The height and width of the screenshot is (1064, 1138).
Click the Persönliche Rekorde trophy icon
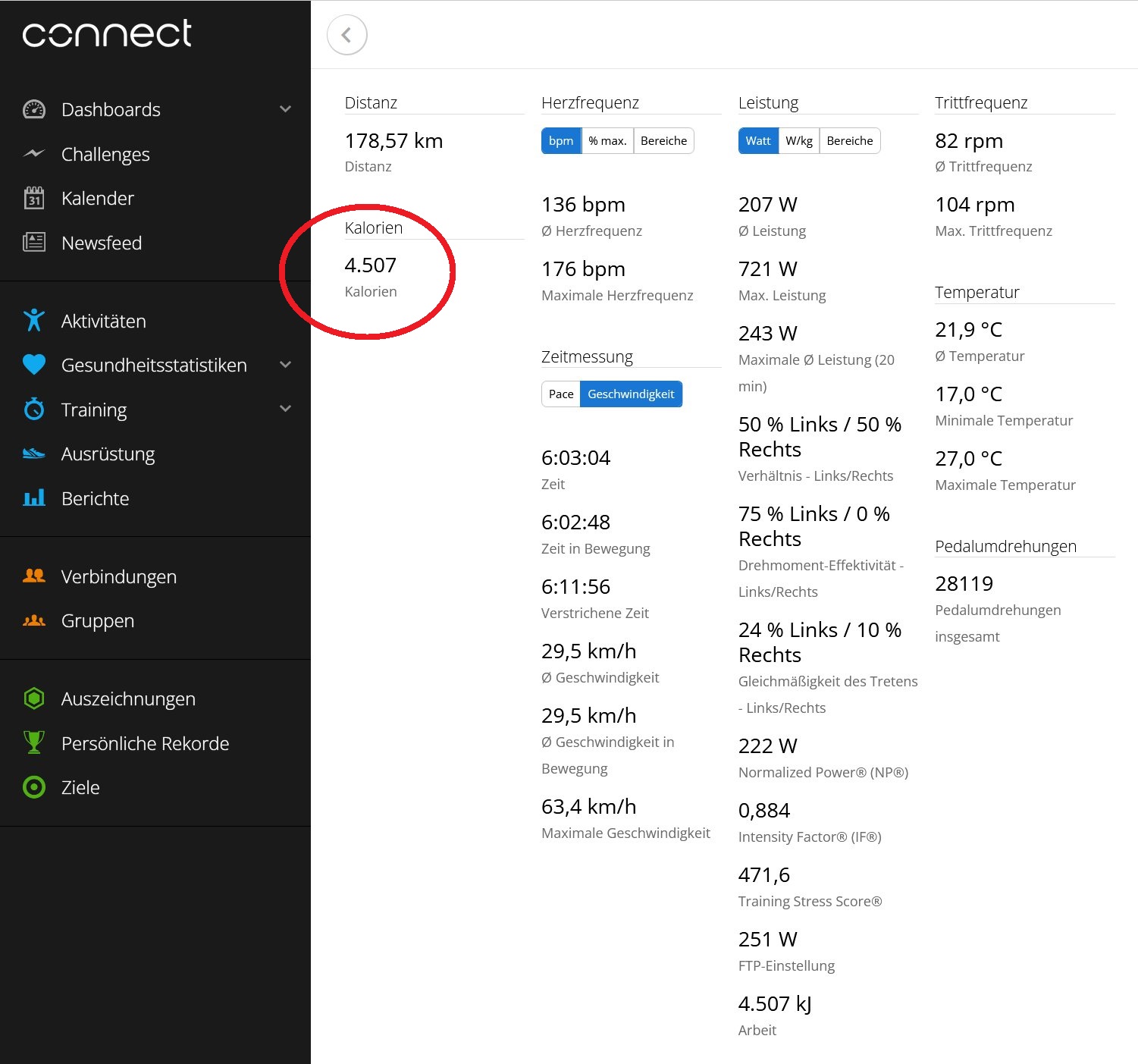34,743
